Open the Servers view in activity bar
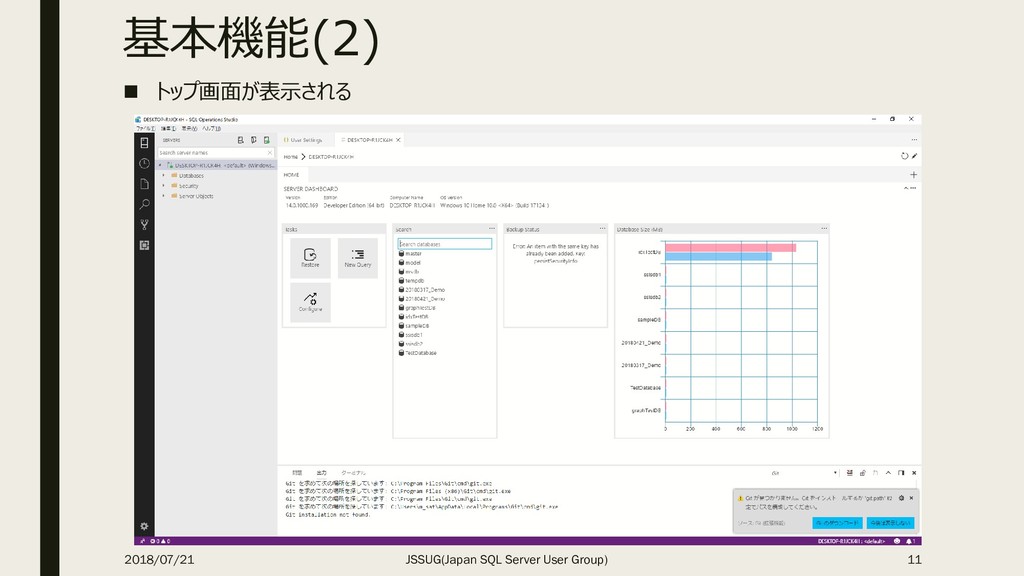 (144, 143)
